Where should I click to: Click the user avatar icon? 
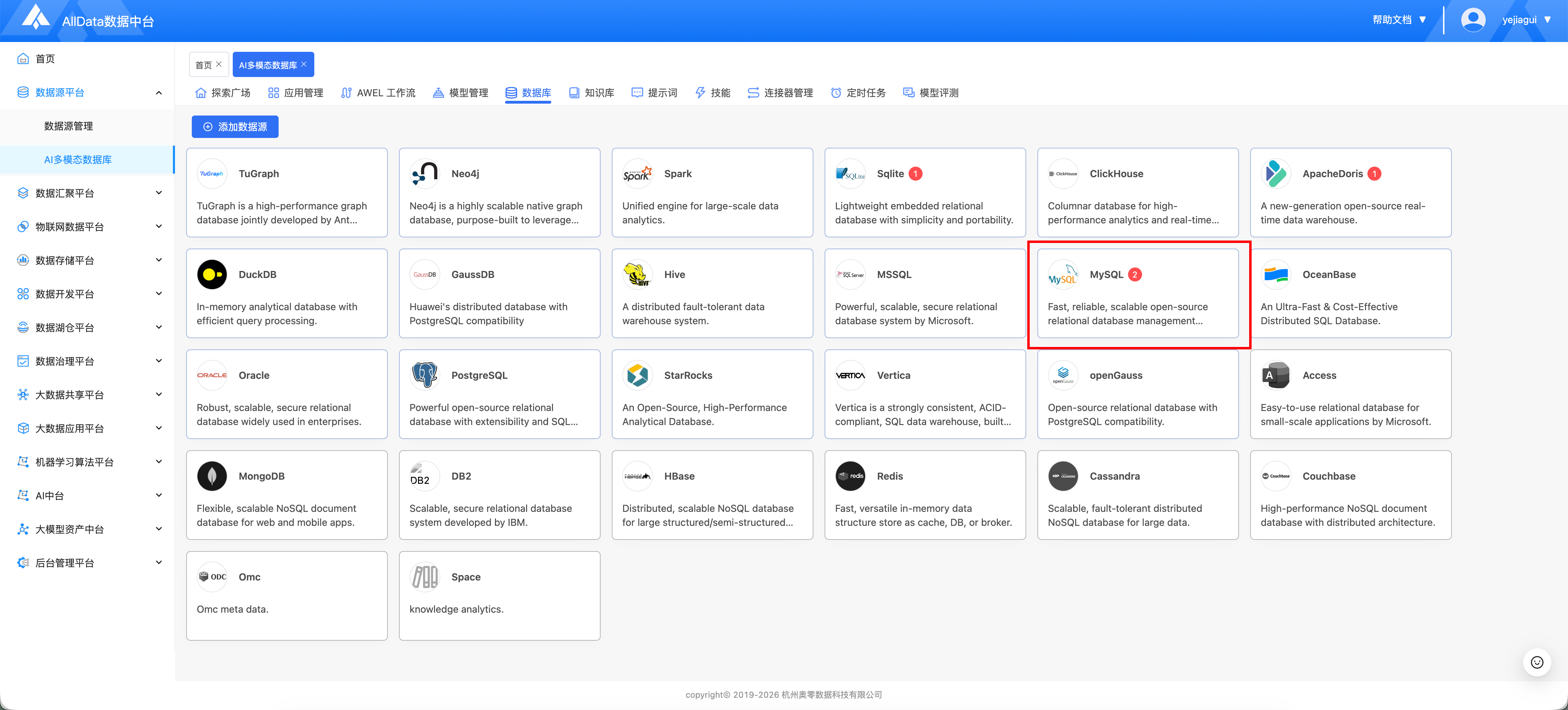1472,20
